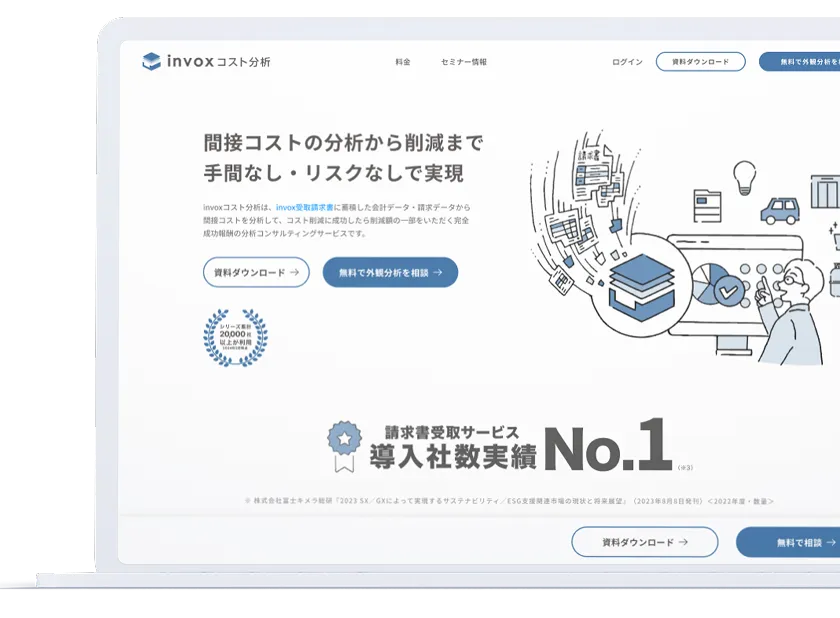Click header 無料で外観分析 button
Image resolution: width=840 pixels, height=618 pixels.
[x=799, y=62]
